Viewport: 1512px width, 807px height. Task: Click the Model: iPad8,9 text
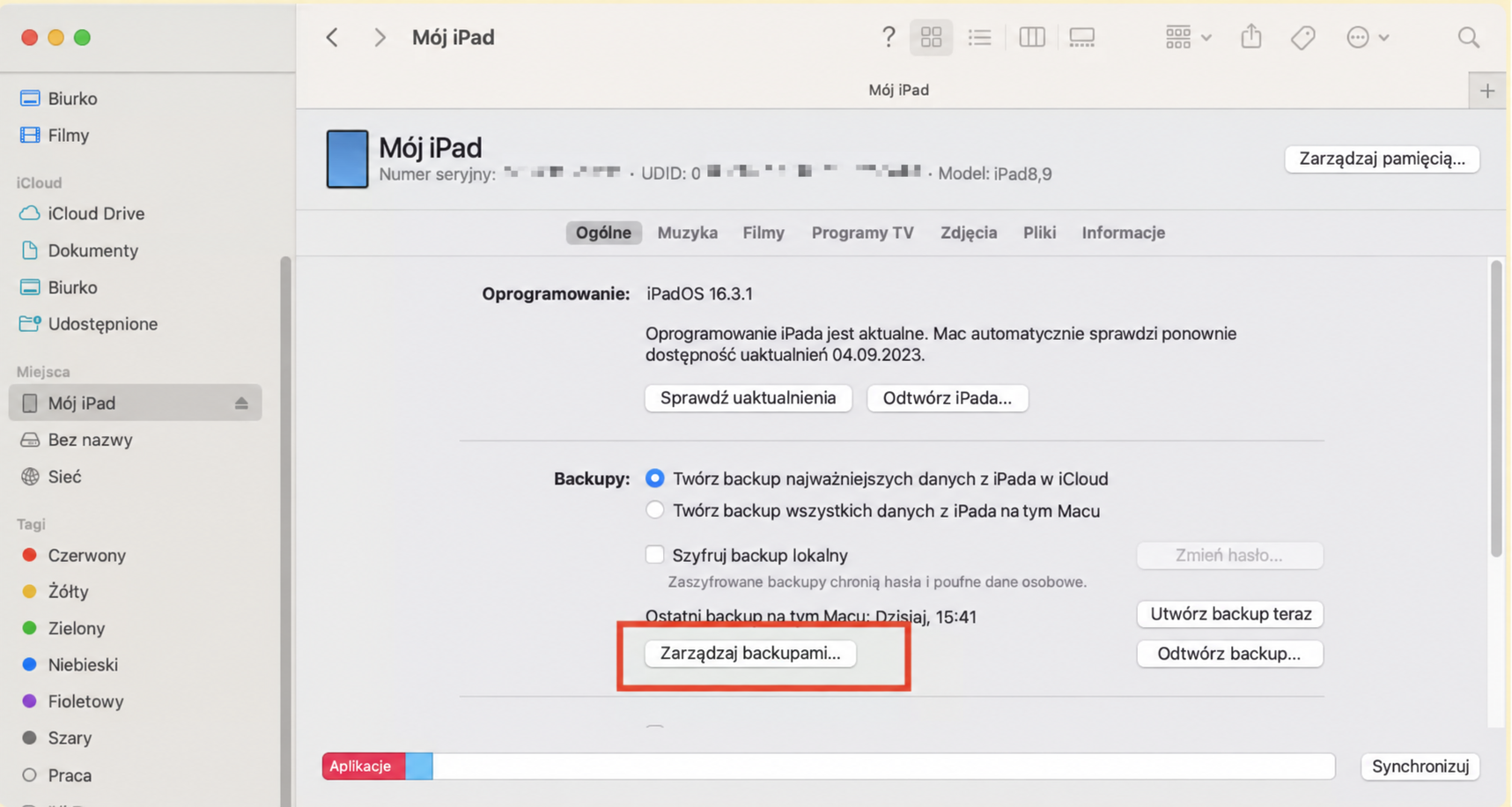[994, 174]
